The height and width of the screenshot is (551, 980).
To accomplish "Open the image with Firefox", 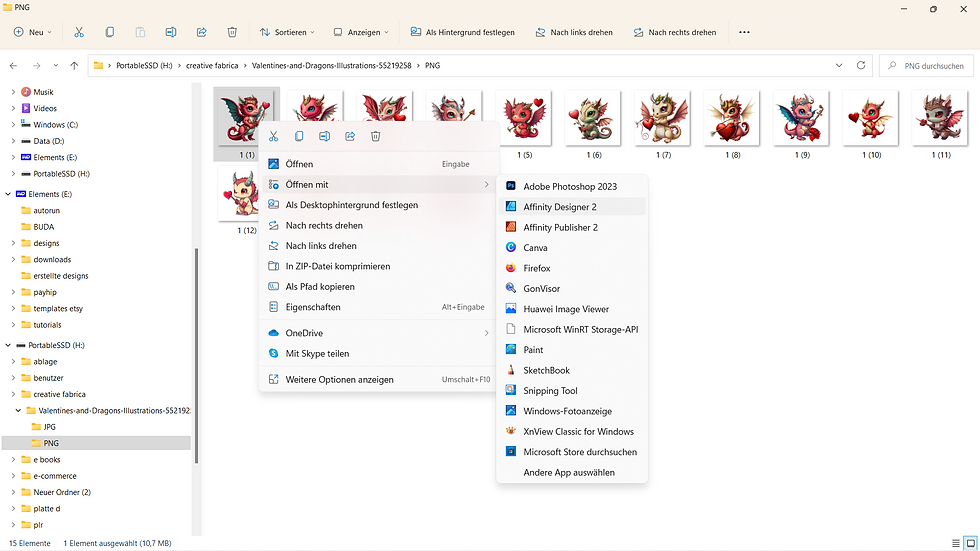I will (x=572, y=268).
